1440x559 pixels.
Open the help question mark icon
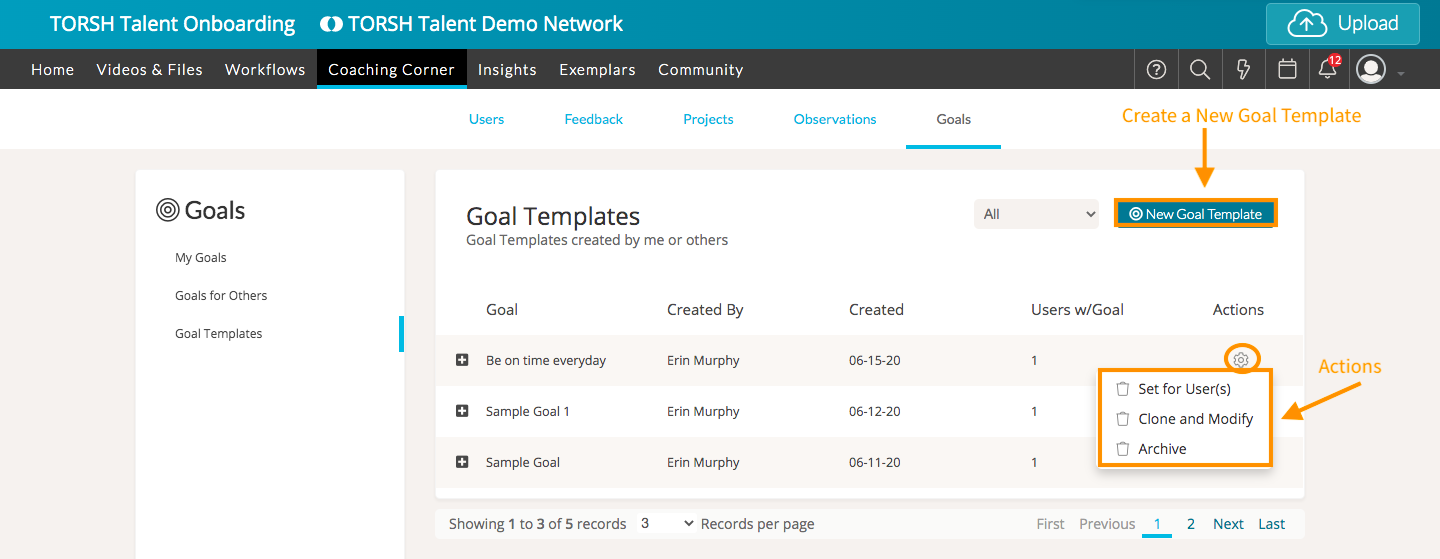(x=1156, y=69)
